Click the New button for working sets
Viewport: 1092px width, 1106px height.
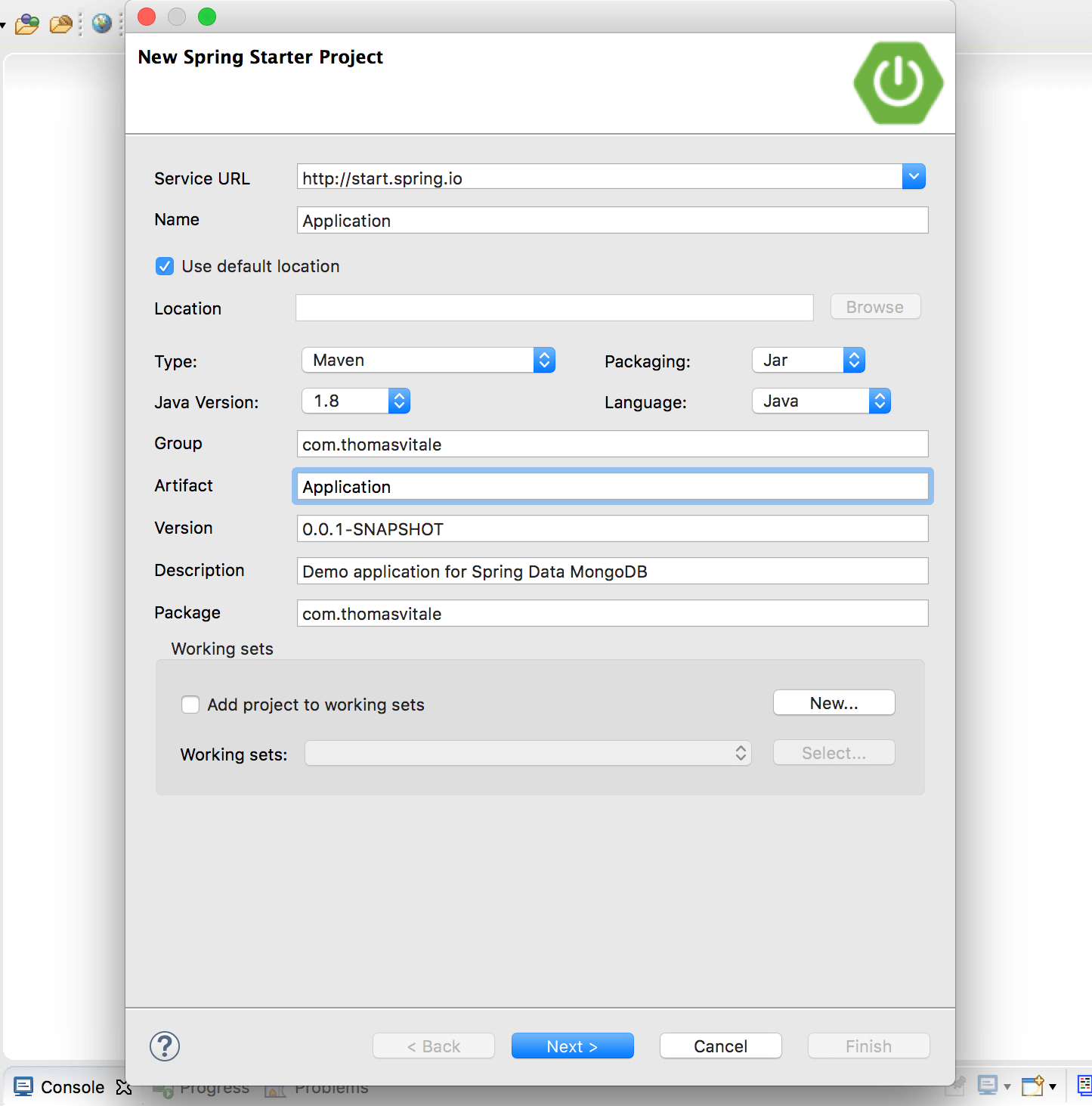click(834, 702)
